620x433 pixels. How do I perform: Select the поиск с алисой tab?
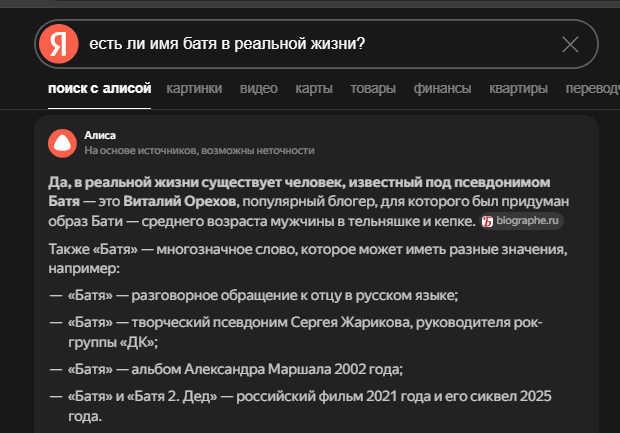click(99, 88)
